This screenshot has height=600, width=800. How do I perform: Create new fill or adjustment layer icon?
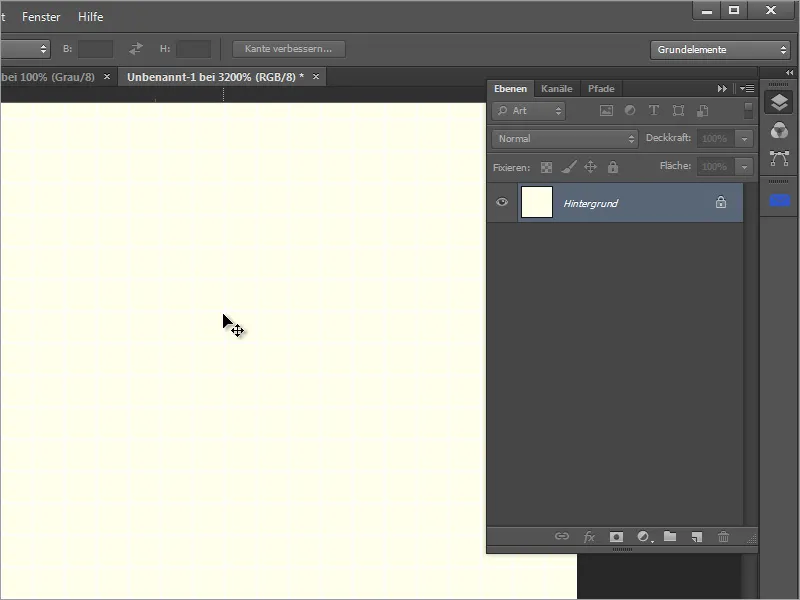coord(644,537)
